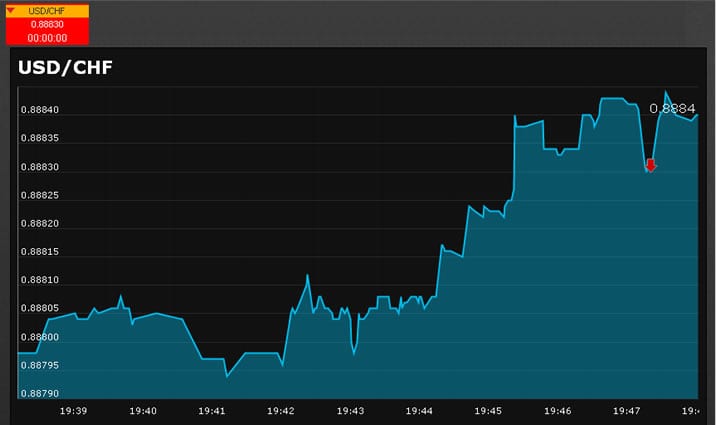This screenshot has width=716, height=425.
Task: Click the 19:41 time axis label
Action: pos(211,411)
